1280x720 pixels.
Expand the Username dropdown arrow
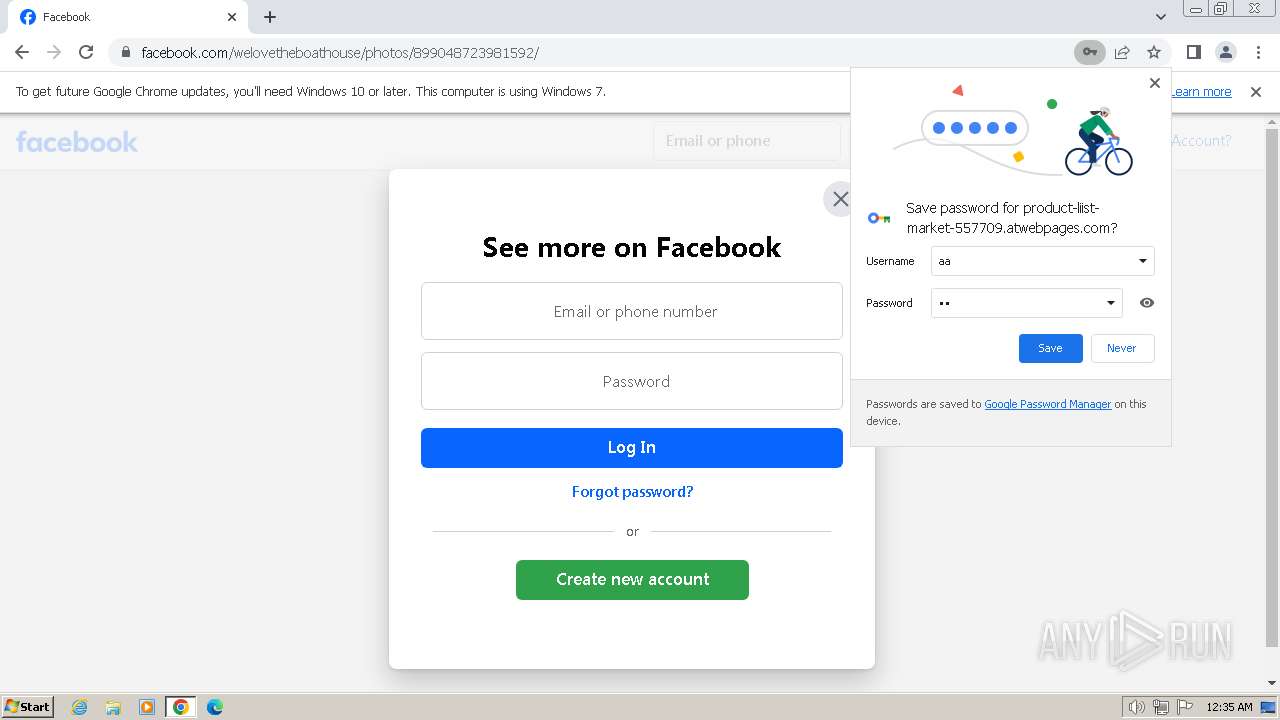[1143, 261]
